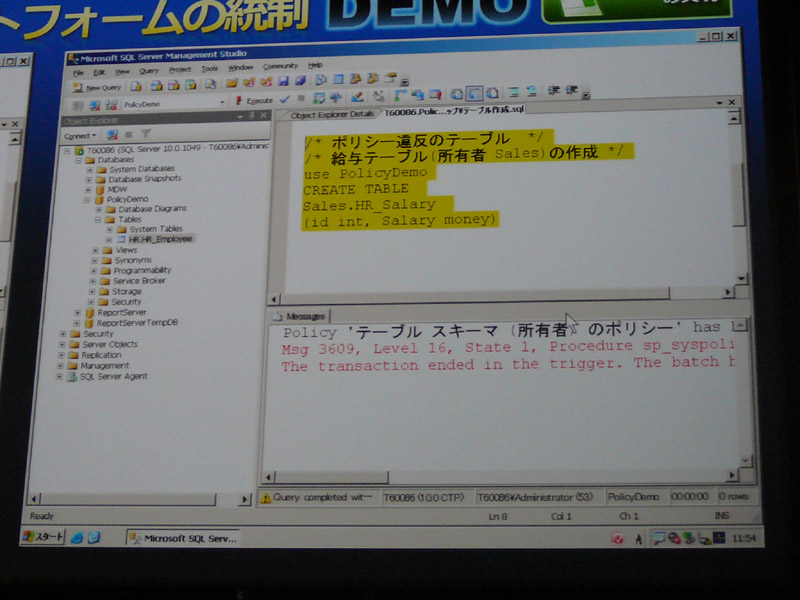This screenshot has width=800, height=600.
Task: Collapse the Tables folder node
Action: click(x=97, y=220)
